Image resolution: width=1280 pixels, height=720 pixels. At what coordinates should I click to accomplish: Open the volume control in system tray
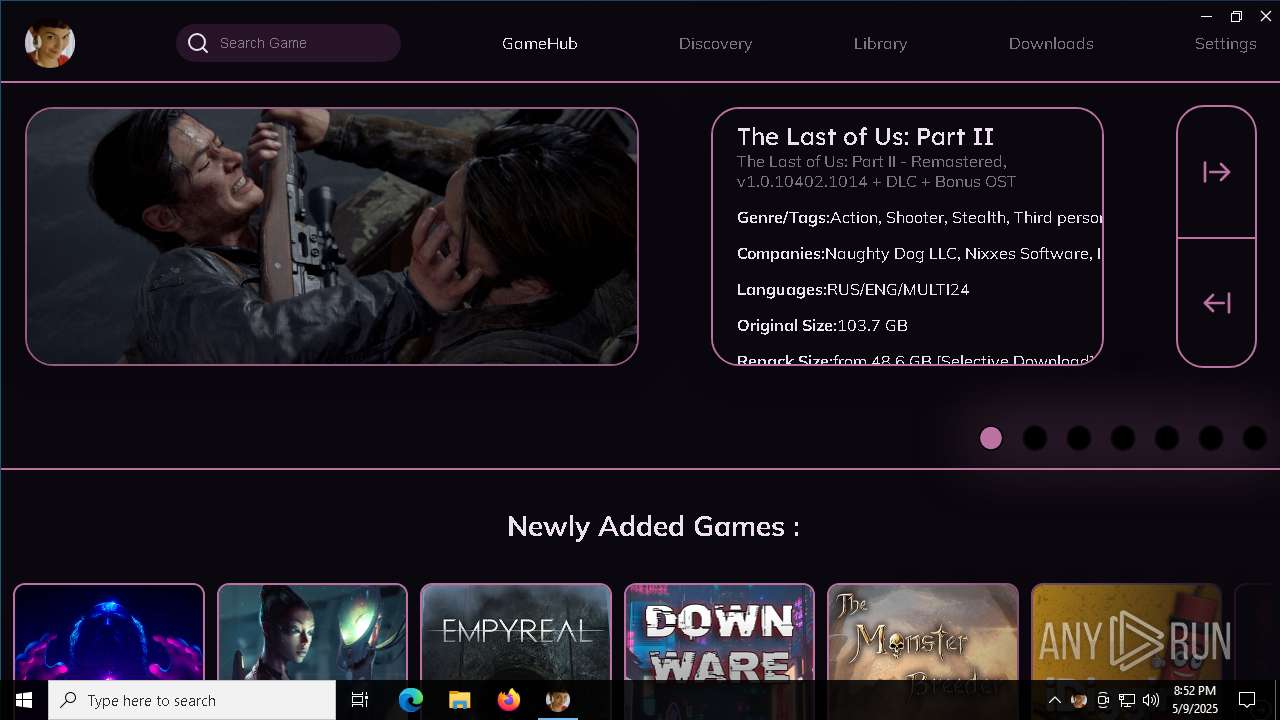pyautogui.click(x=1150, y=700)
